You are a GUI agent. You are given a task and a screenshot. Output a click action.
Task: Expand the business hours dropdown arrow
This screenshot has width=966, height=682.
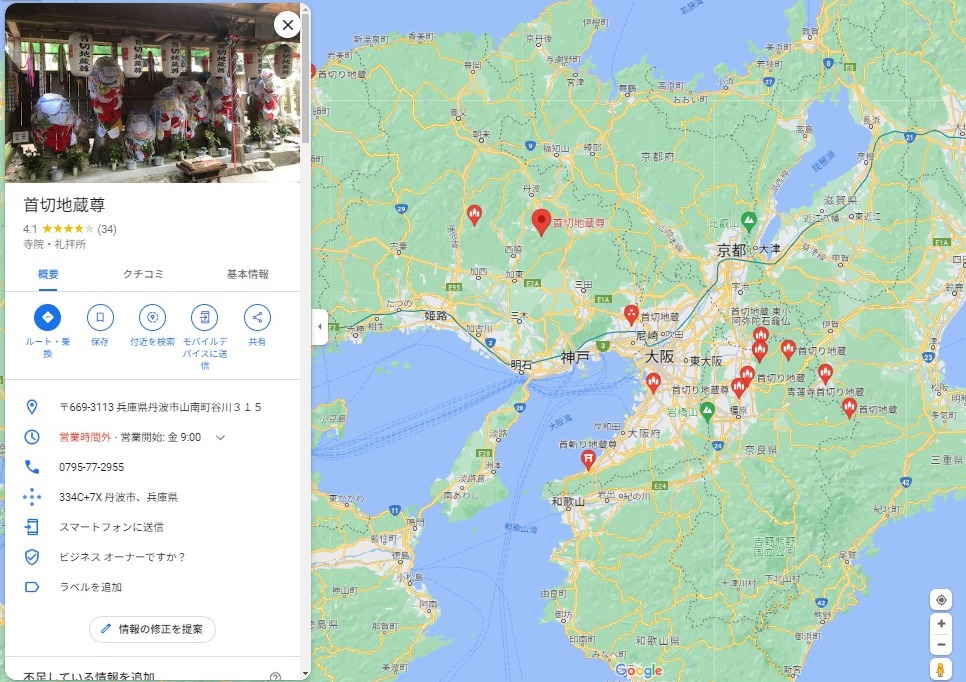point(221,437)
